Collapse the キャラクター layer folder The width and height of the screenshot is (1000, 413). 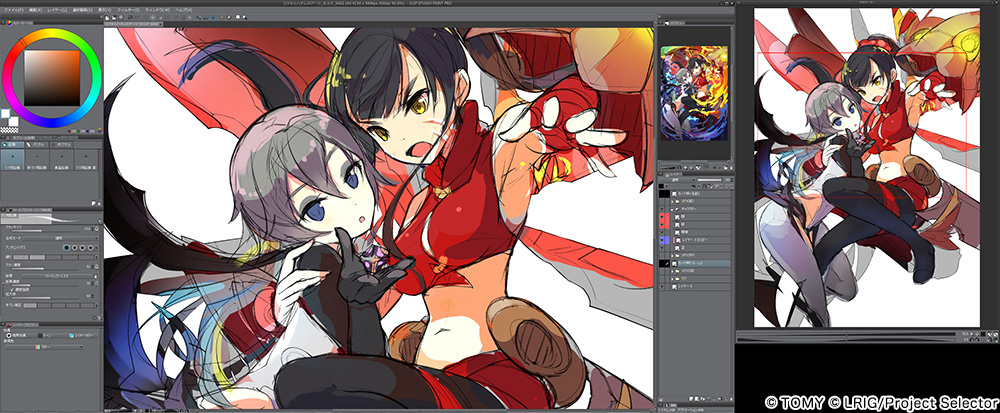click(x=672, y=210)
